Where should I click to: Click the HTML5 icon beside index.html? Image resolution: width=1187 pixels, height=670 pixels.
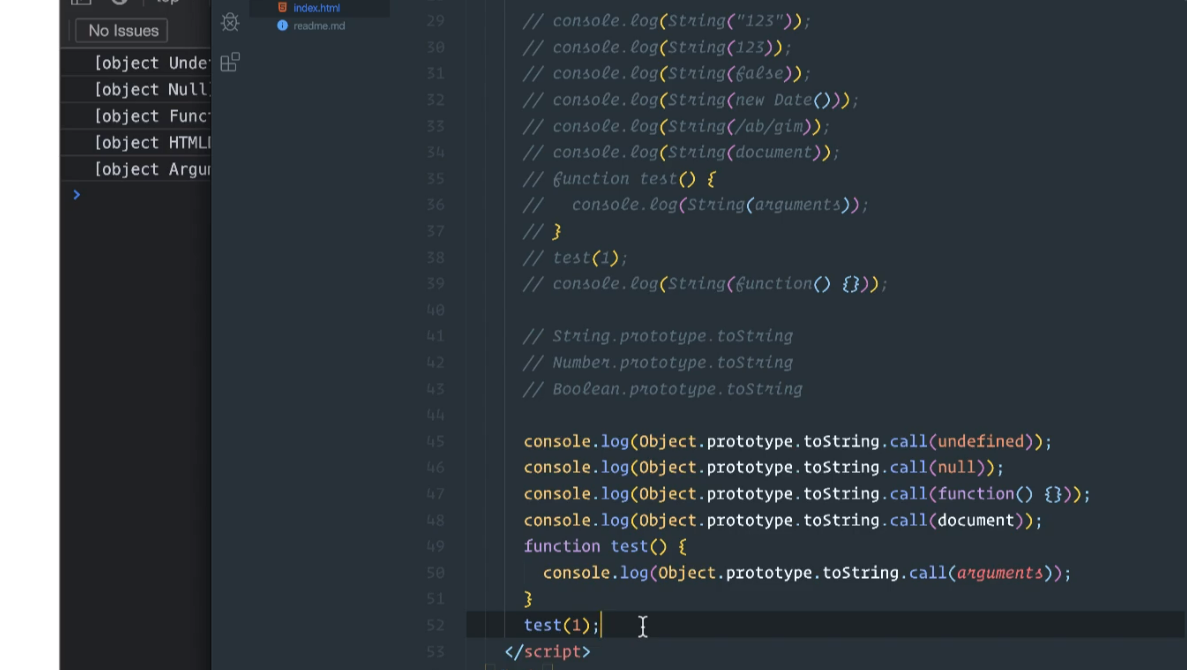tap(282, 8)
